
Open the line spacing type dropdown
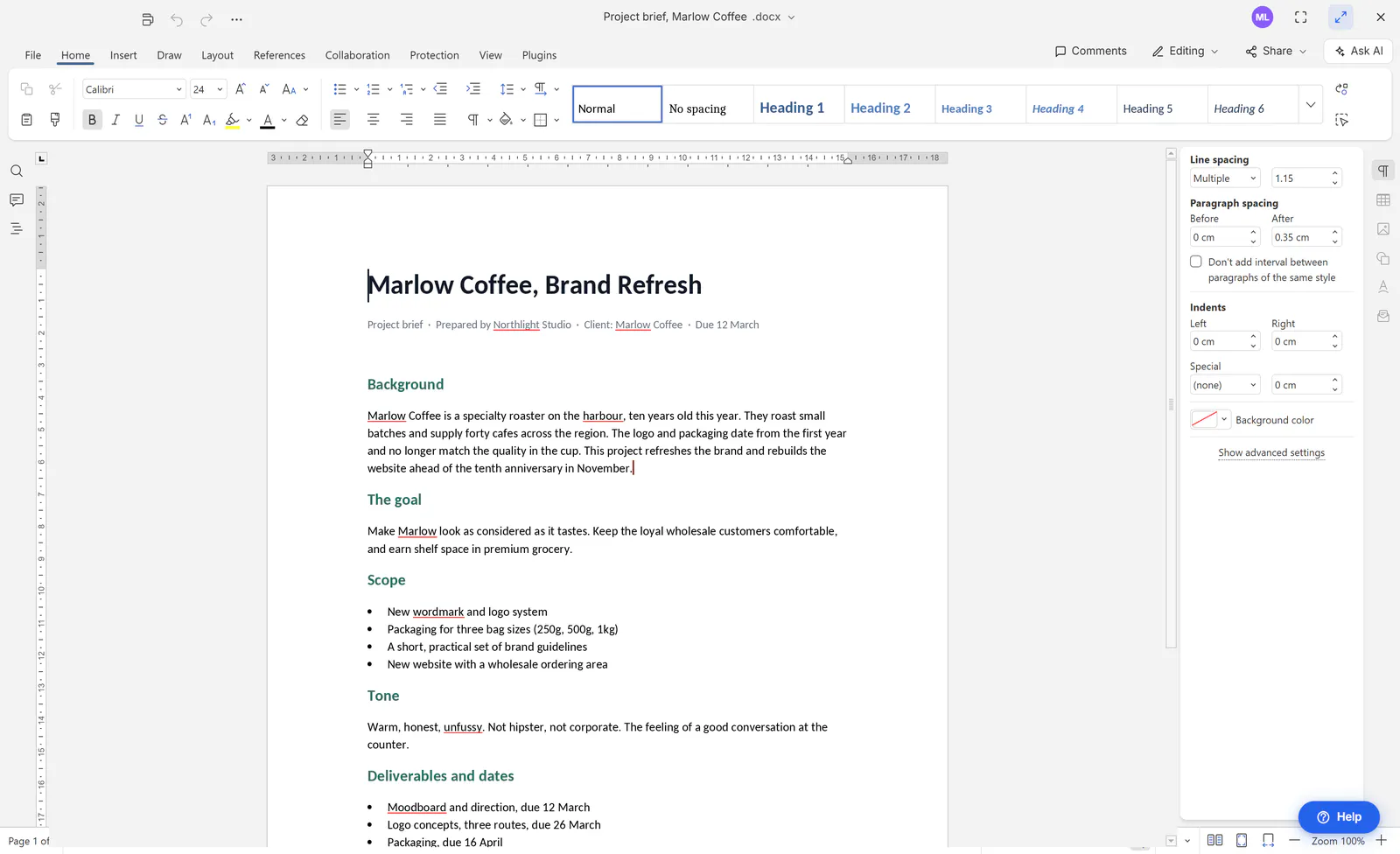click(1225, 178)
